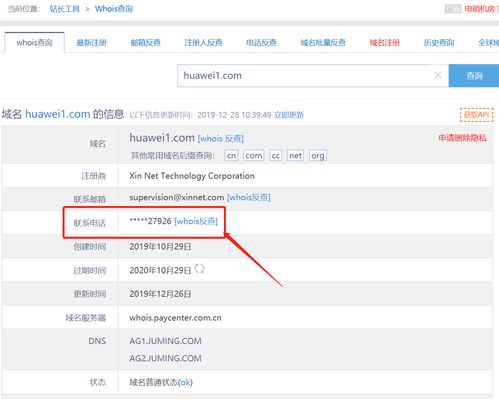Viewport: 499px width, 399px height.
Task: Open the 历史查询 tab
Action: click(x=439, y=43)
